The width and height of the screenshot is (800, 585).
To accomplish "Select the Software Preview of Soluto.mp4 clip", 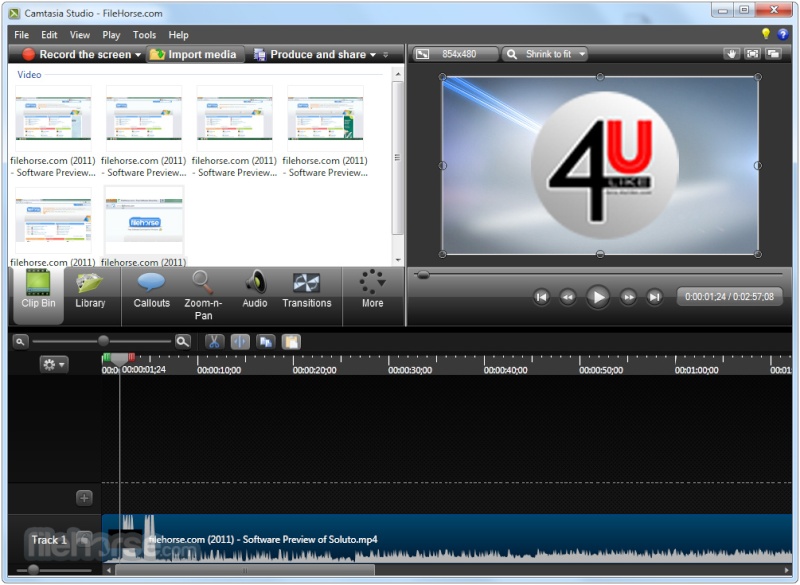I will (x=447, y=538).
